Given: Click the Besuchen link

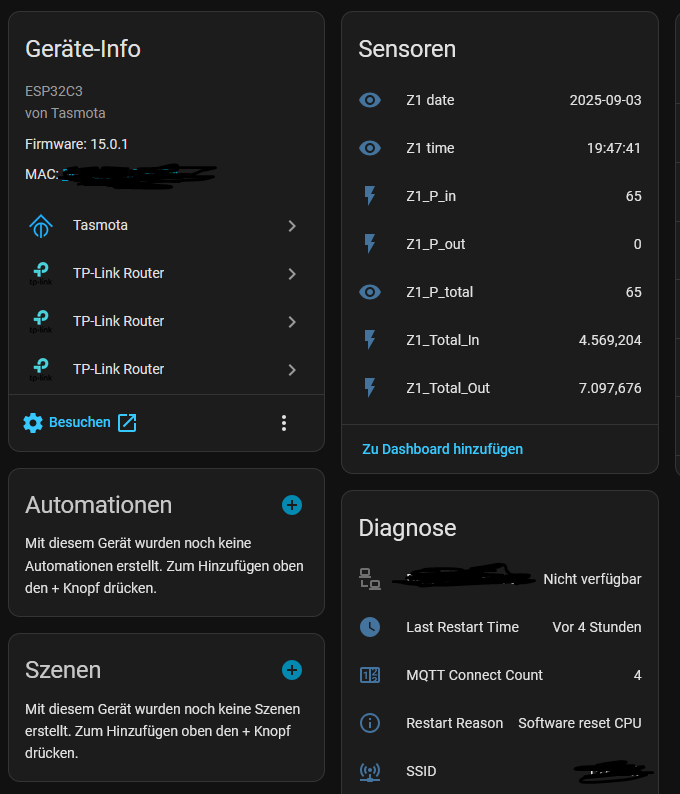Looking at the screenshot, I should 80,423.
